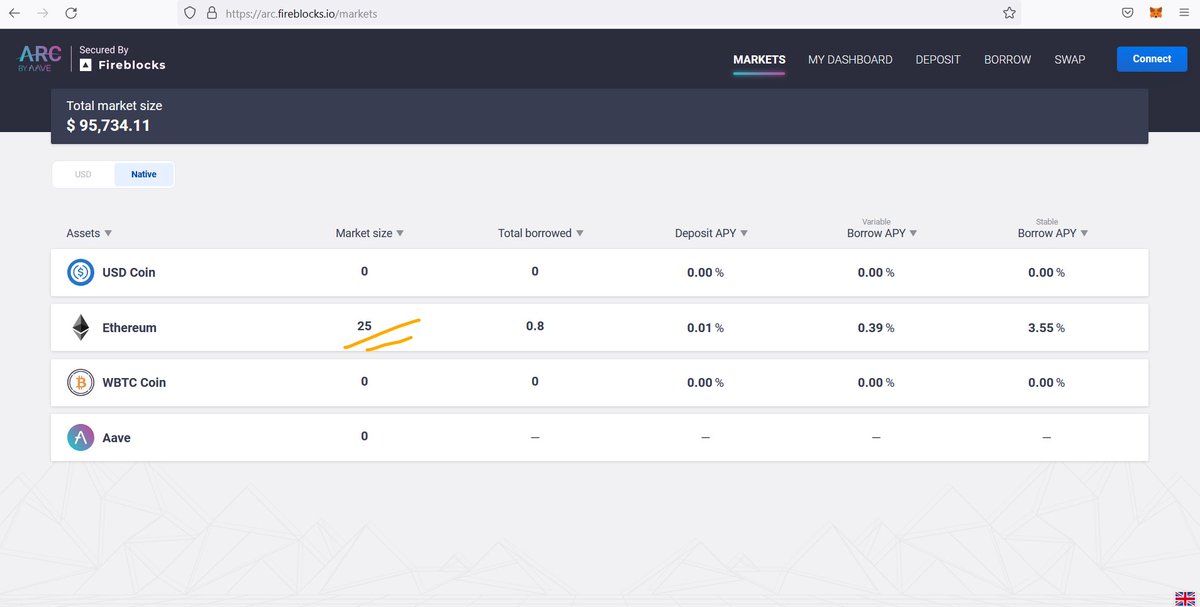Click the total market size $ 95,734.11
This screenshot has width=1200, height=607.
tap(108, 125)
